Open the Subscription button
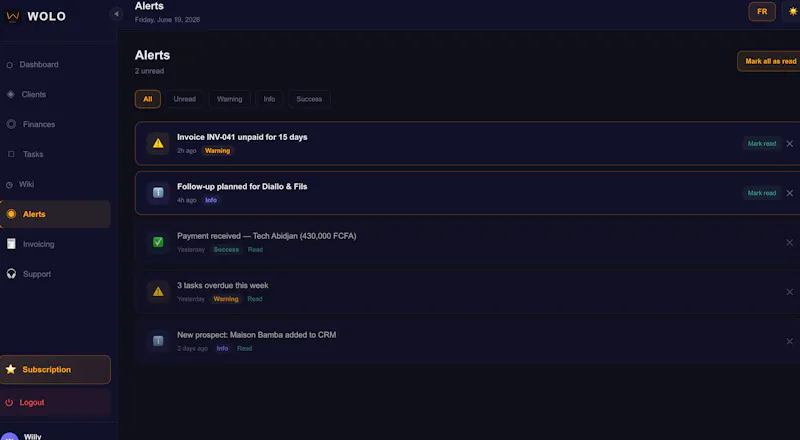 pyautogui.click(x=55, y=370)
